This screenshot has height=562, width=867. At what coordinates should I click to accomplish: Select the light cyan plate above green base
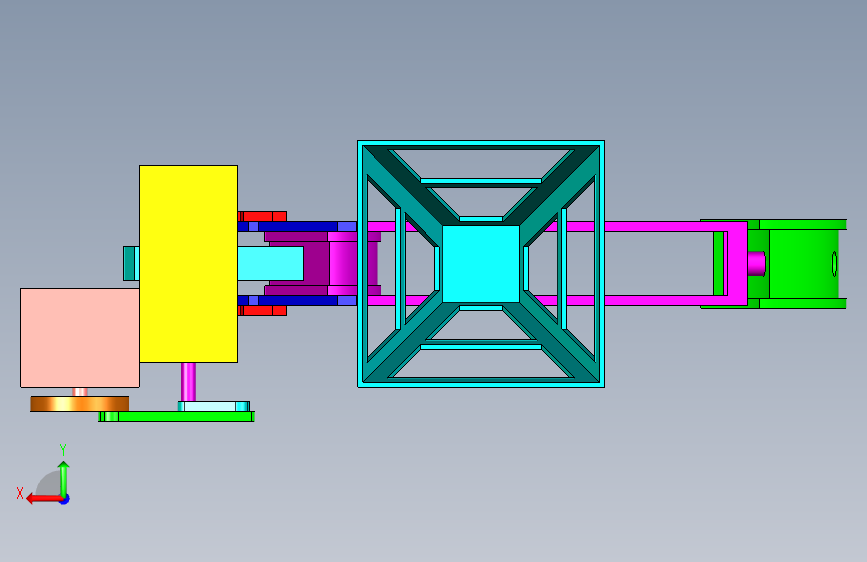pos(214,407)
